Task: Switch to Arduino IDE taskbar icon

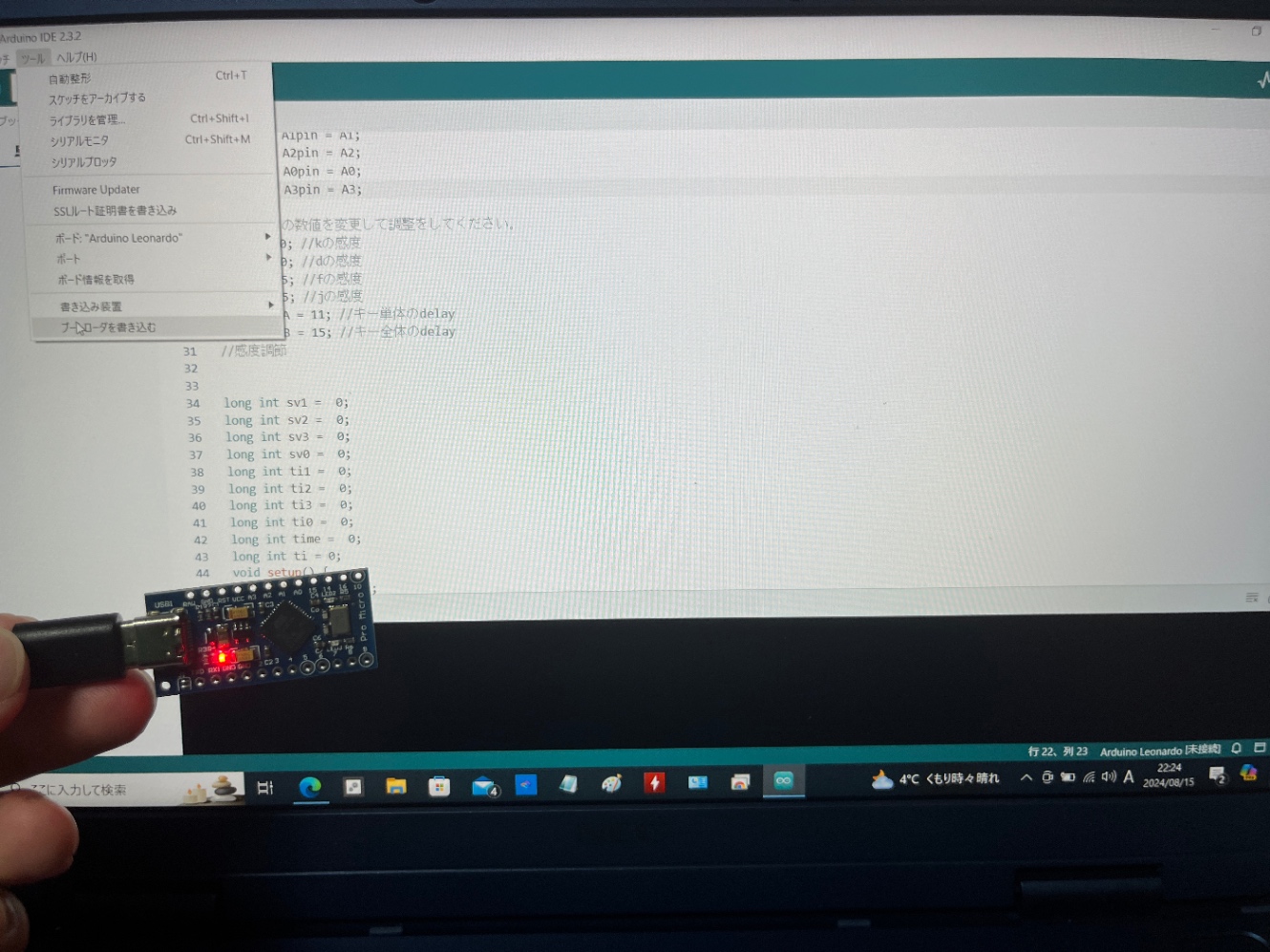Action: (784, 781)
